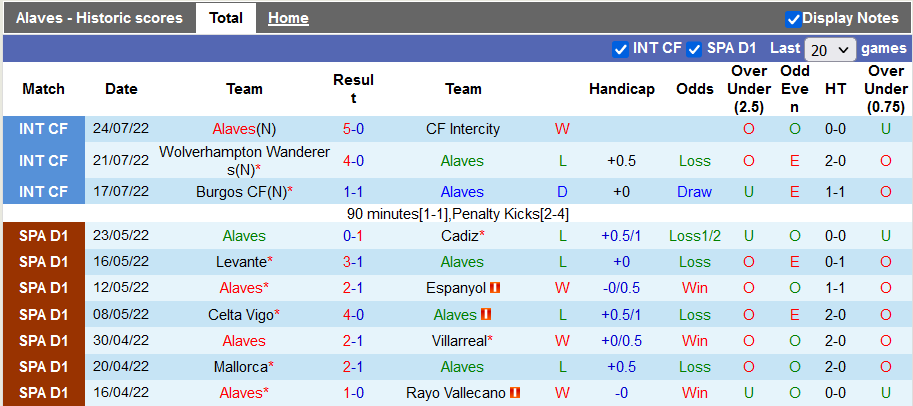The image size is (913, 406).
Task: Click the red card next to Alaves in the Celta Vigo row
Action: point(484,315)
